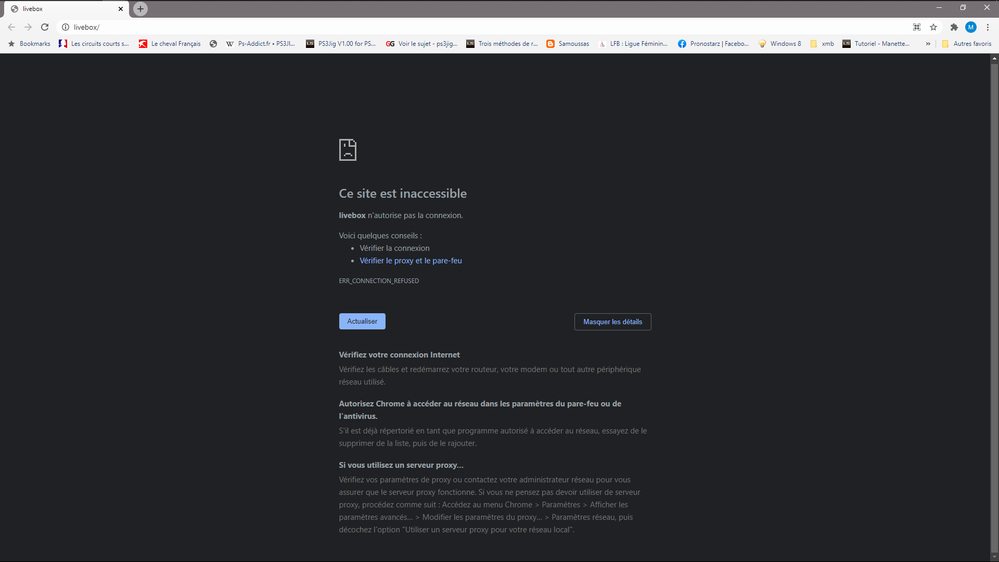Click 'Si vous utilisez un serveur proxy...' heading

click(x=401, y=465)
